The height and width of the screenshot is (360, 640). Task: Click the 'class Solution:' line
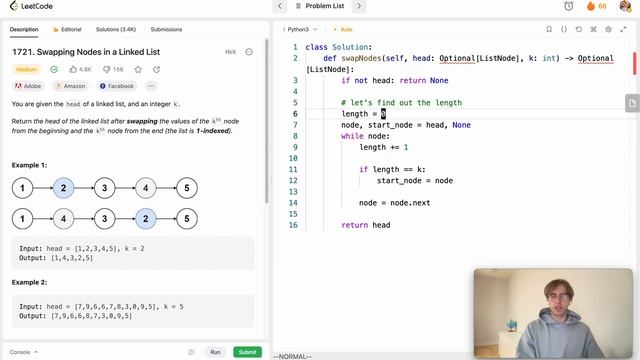pos(338,47)
